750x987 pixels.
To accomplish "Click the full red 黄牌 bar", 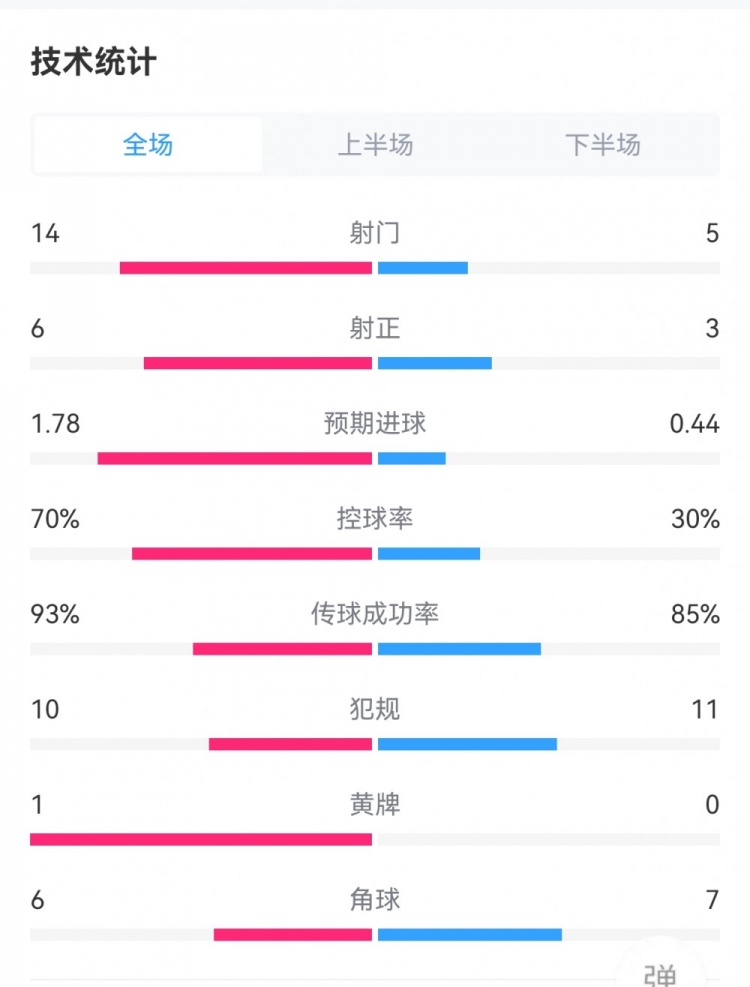I will pyautogui.click(x=201, y=839).
